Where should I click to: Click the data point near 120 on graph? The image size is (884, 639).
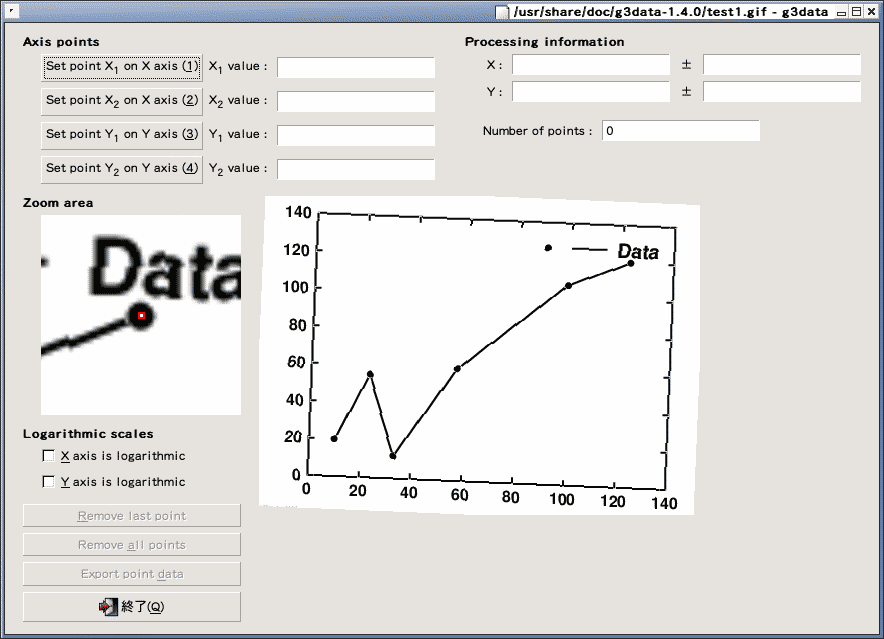(631, 263)
